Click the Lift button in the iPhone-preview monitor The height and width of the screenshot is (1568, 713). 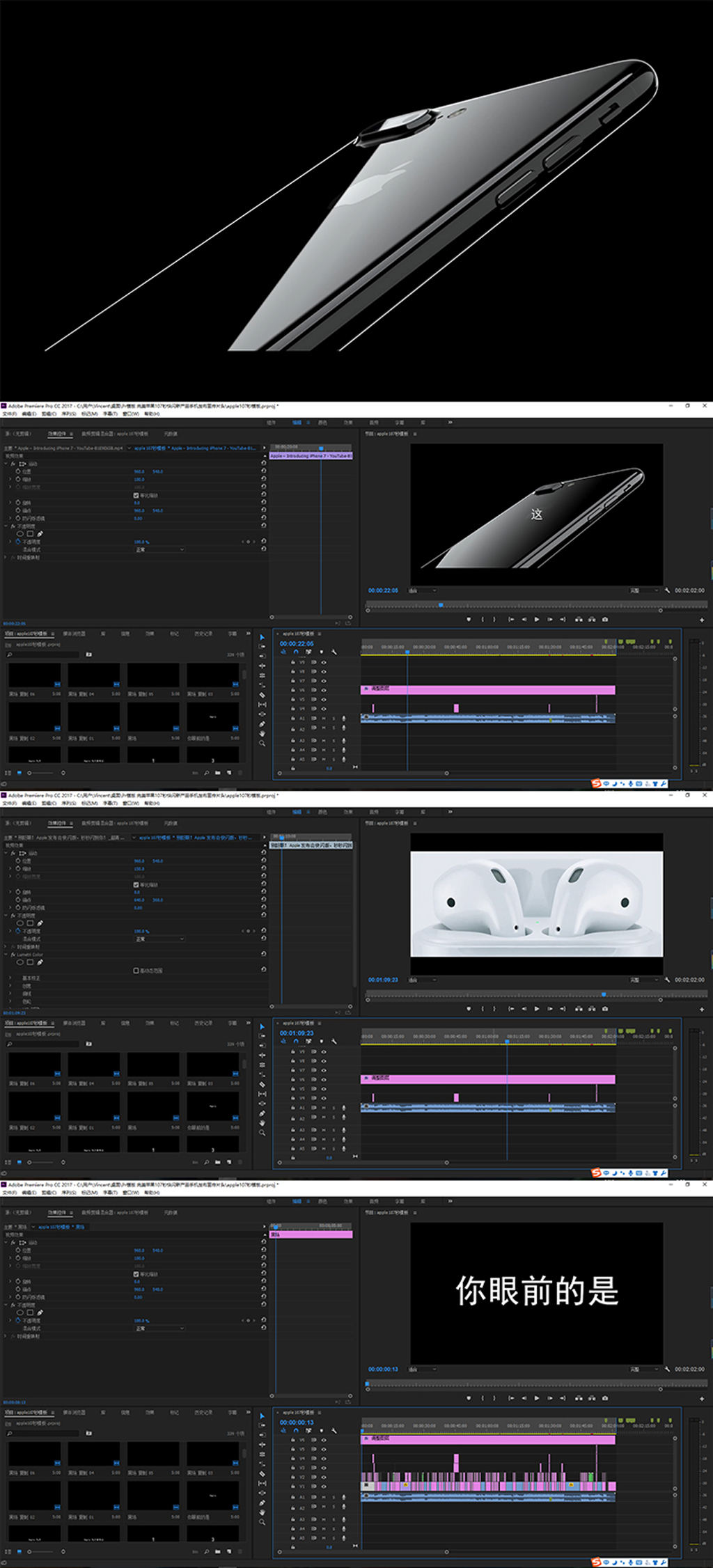(578, 619)
